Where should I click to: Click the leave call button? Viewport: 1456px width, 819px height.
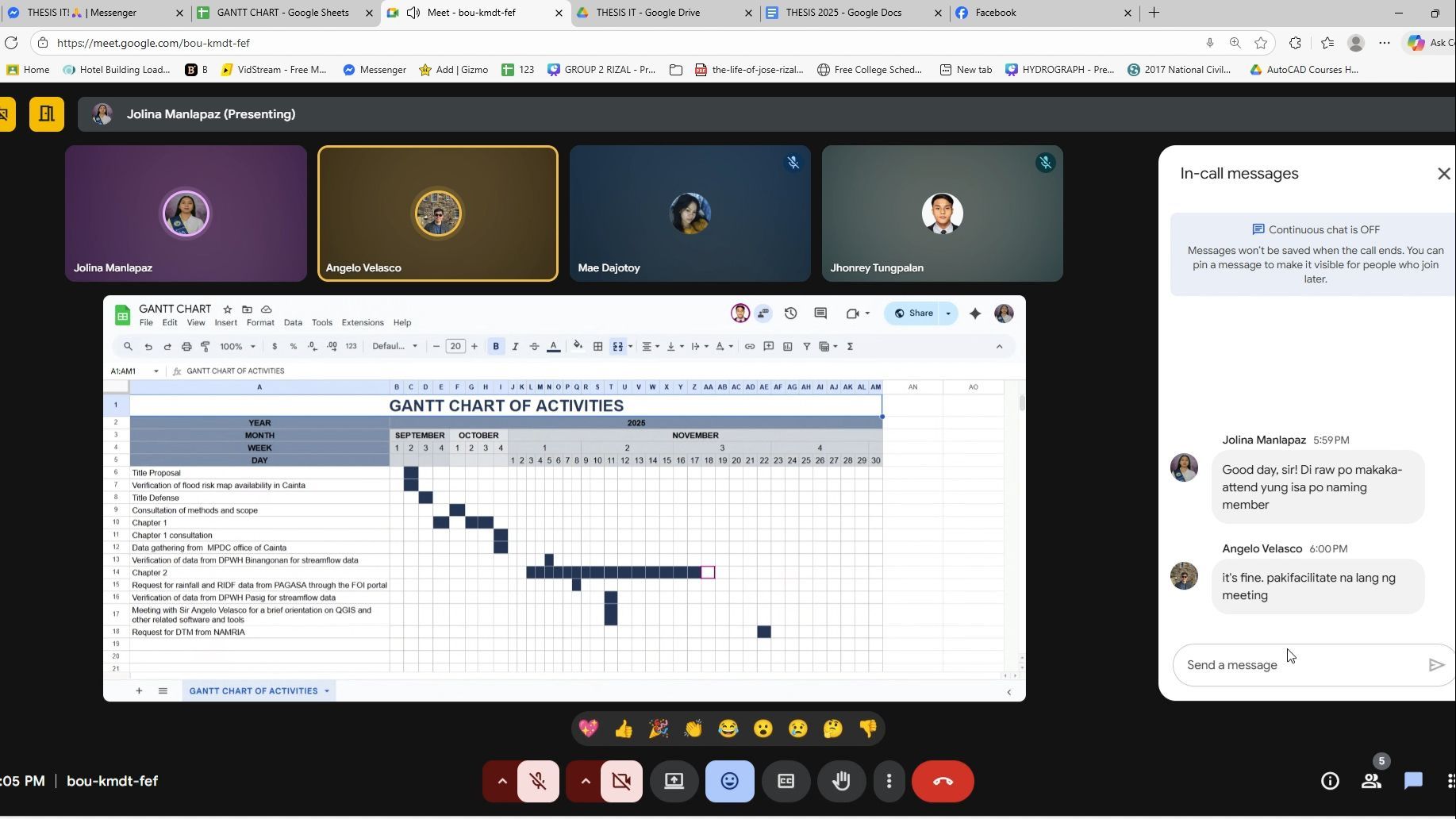click(x=943, y=782)
